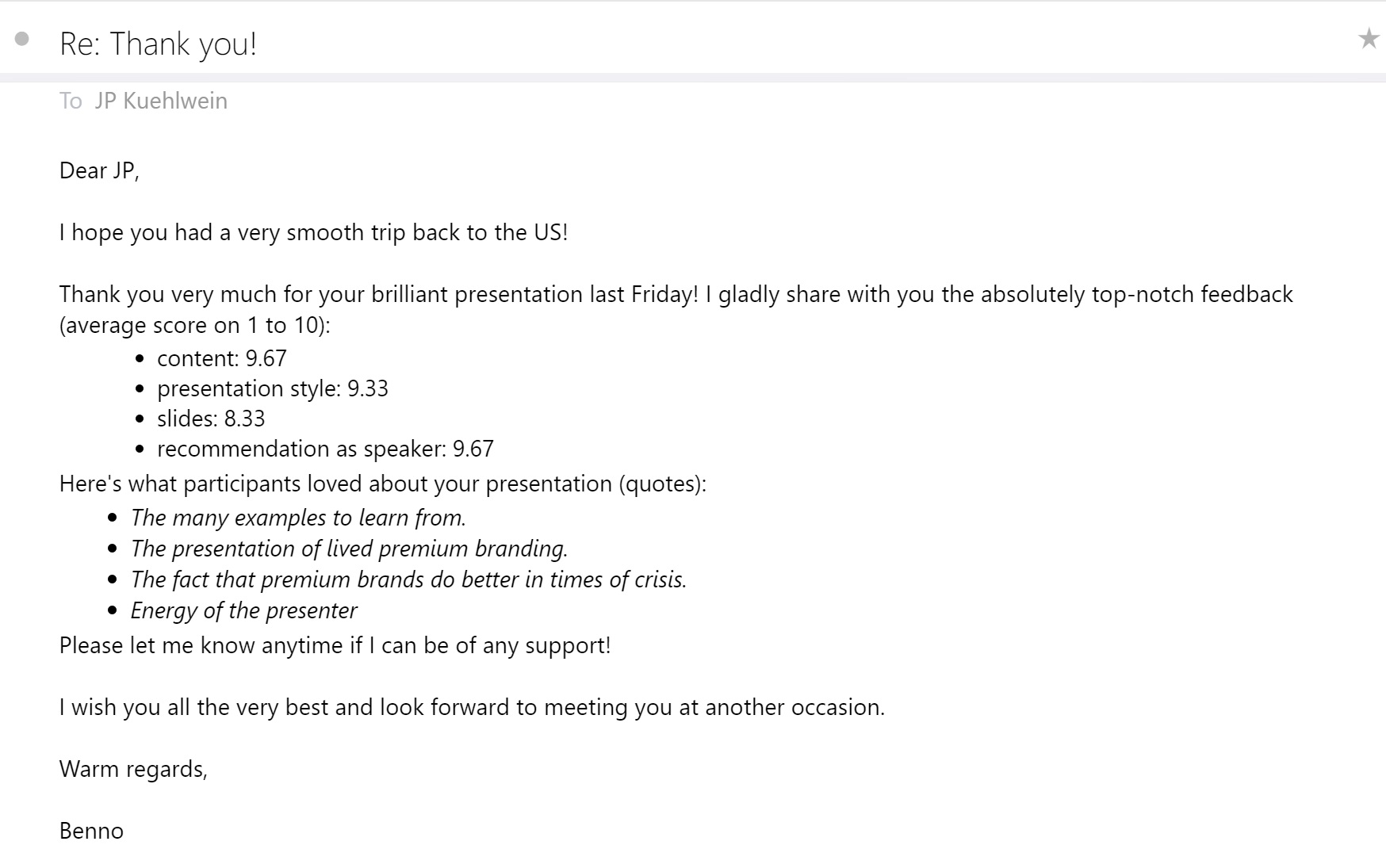Select the Warm regards closing line
This screenshot has width=1386, height=868.
(x=133, y=768)
